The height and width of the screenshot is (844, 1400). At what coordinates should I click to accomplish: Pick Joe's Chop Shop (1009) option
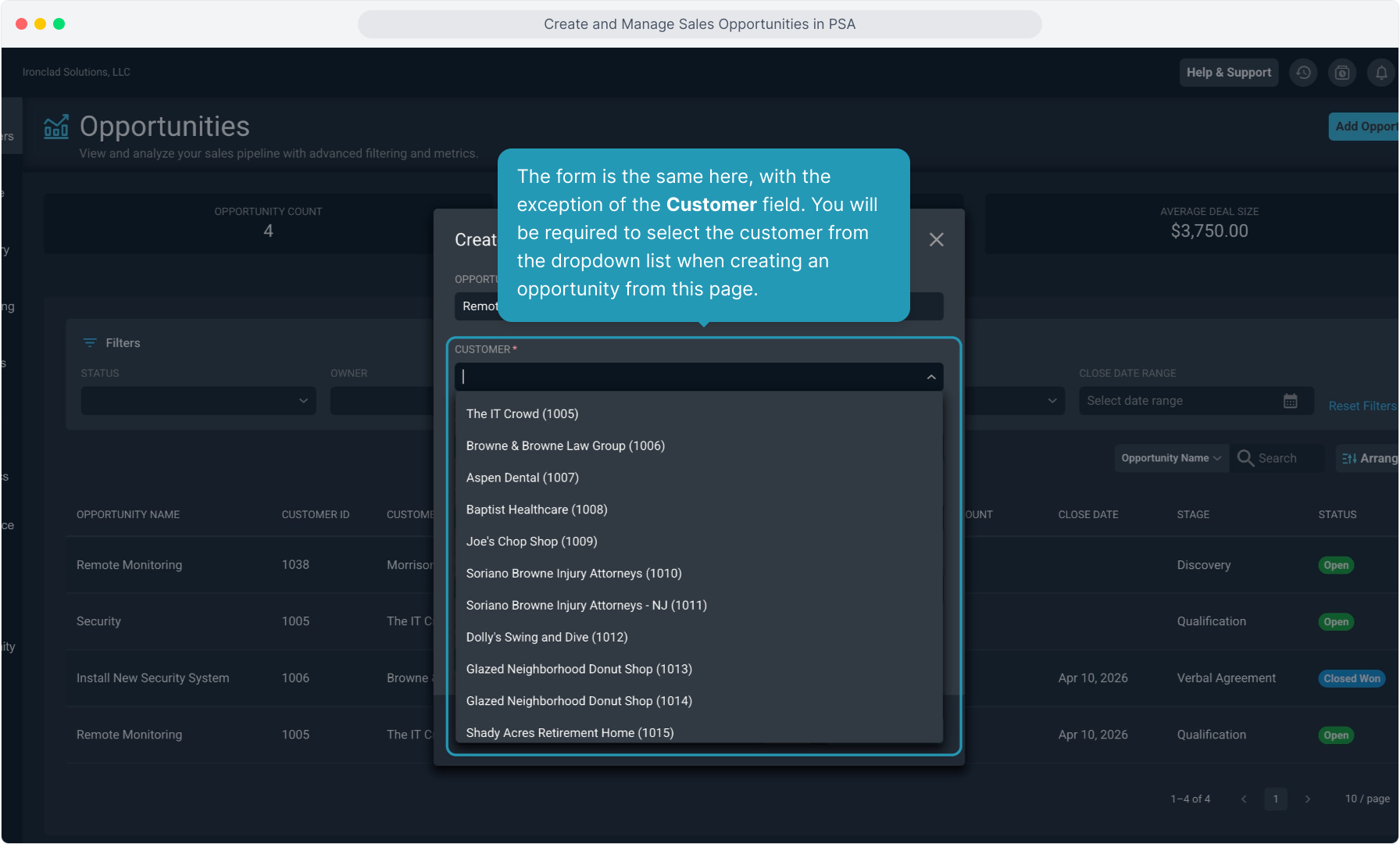[531, 542]
